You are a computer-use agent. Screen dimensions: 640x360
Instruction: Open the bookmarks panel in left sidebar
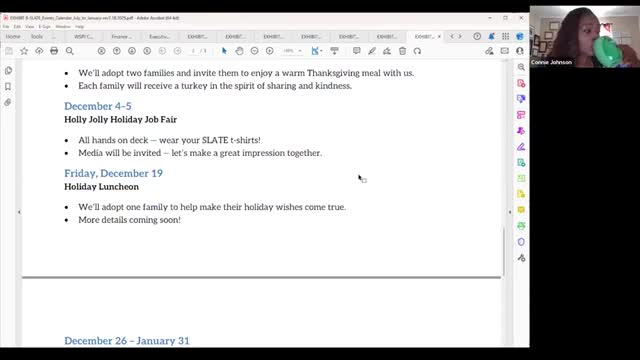[8, 87]
